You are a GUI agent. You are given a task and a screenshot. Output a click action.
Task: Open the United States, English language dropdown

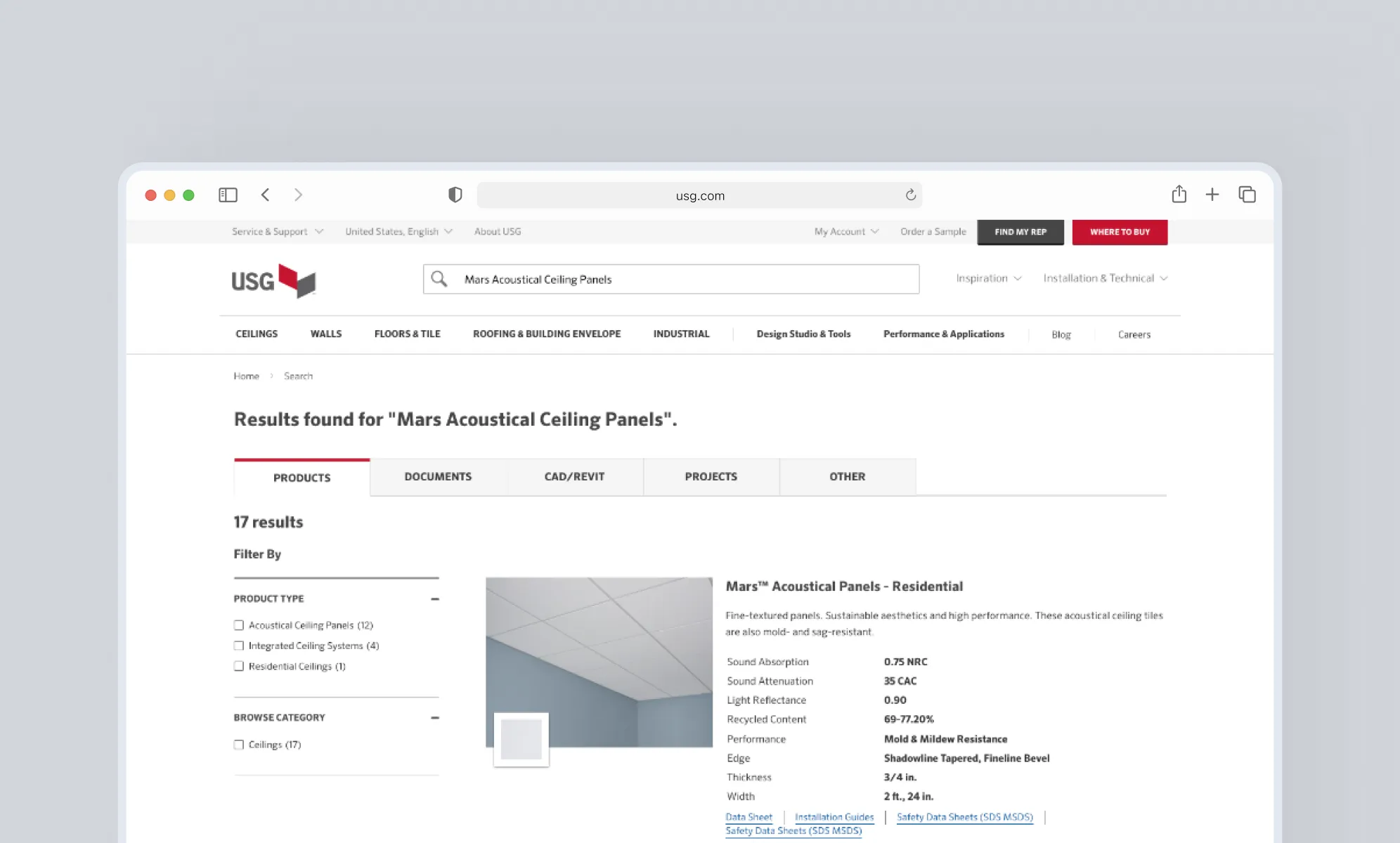tap(398, 231)
